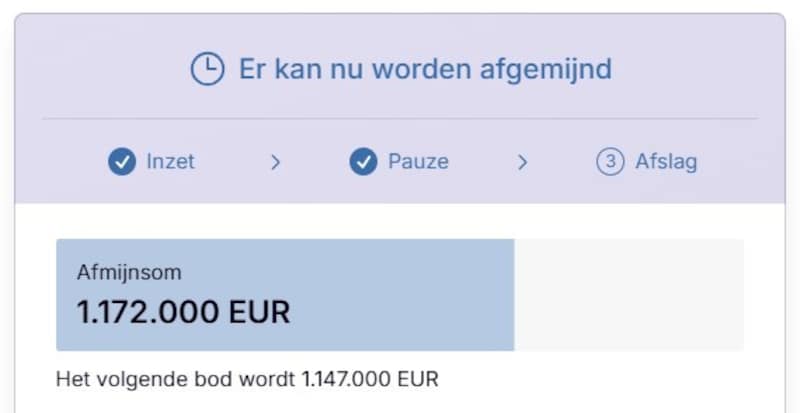Click the Afmijnsom label
800x413 pixels.
129,272
